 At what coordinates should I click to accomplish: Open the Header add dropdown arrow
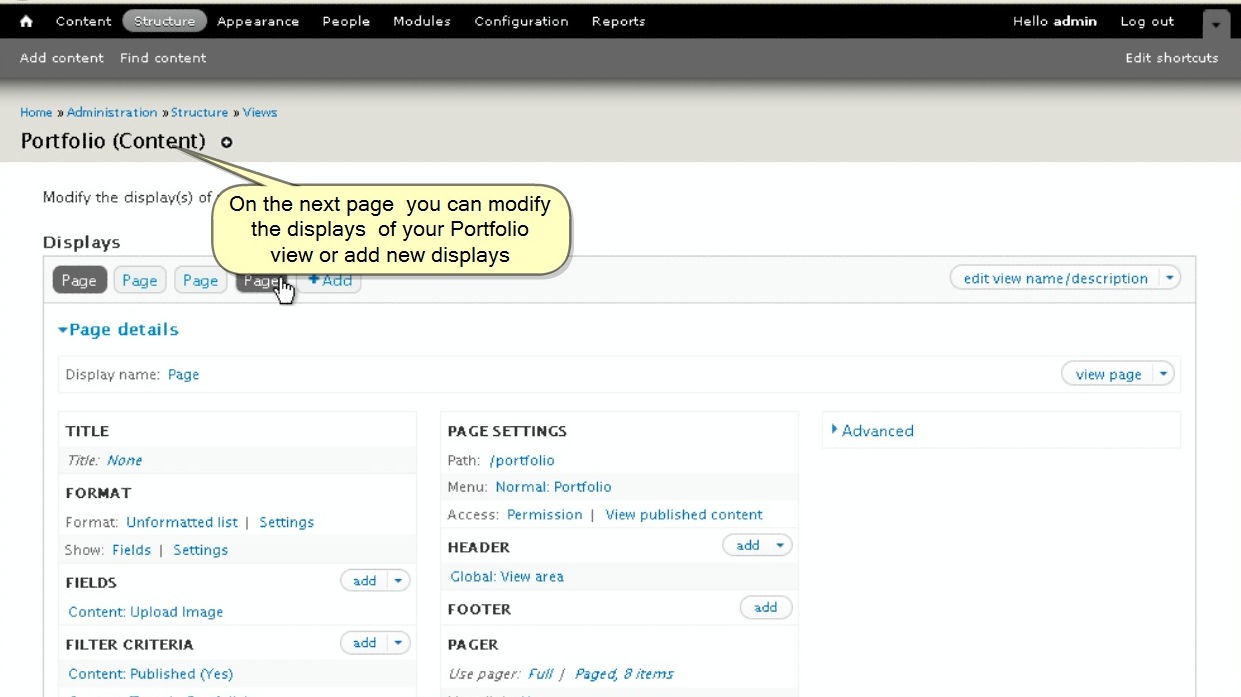[x=780, y=545]
